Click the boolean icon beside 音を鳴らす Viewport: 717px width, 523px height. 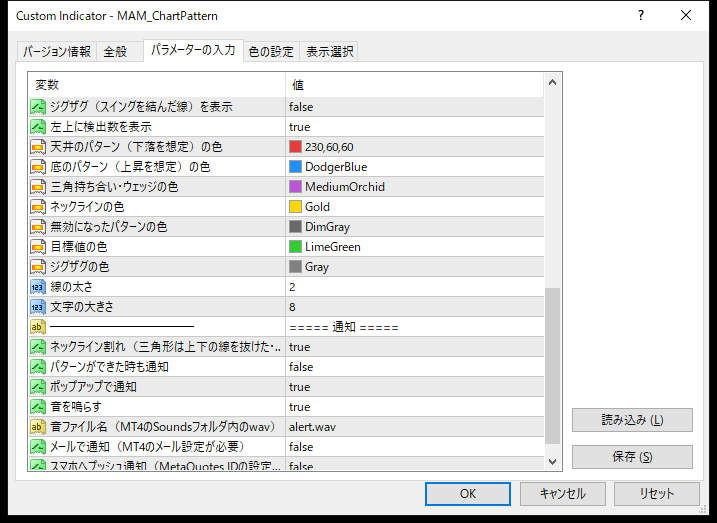[38, 407]
